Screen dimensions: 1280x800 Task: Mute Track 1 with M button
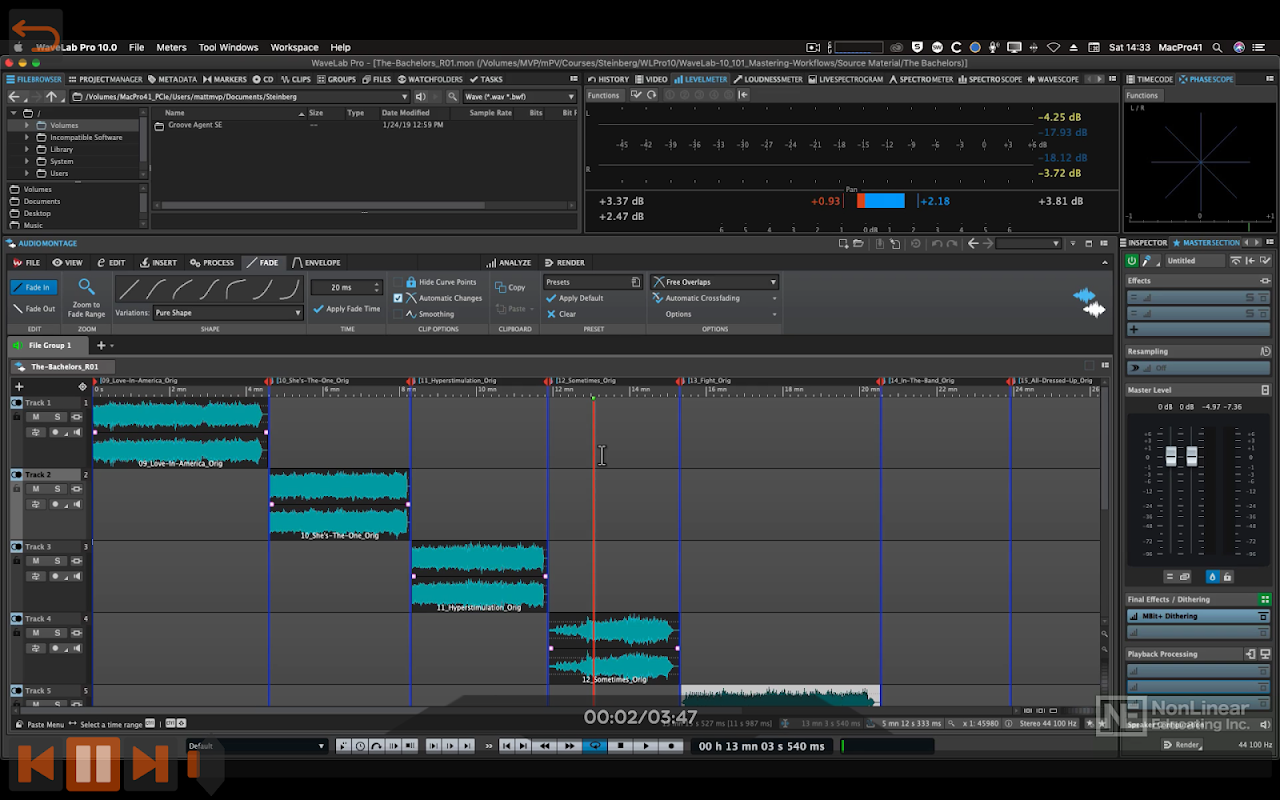click(x=36, y=417)
